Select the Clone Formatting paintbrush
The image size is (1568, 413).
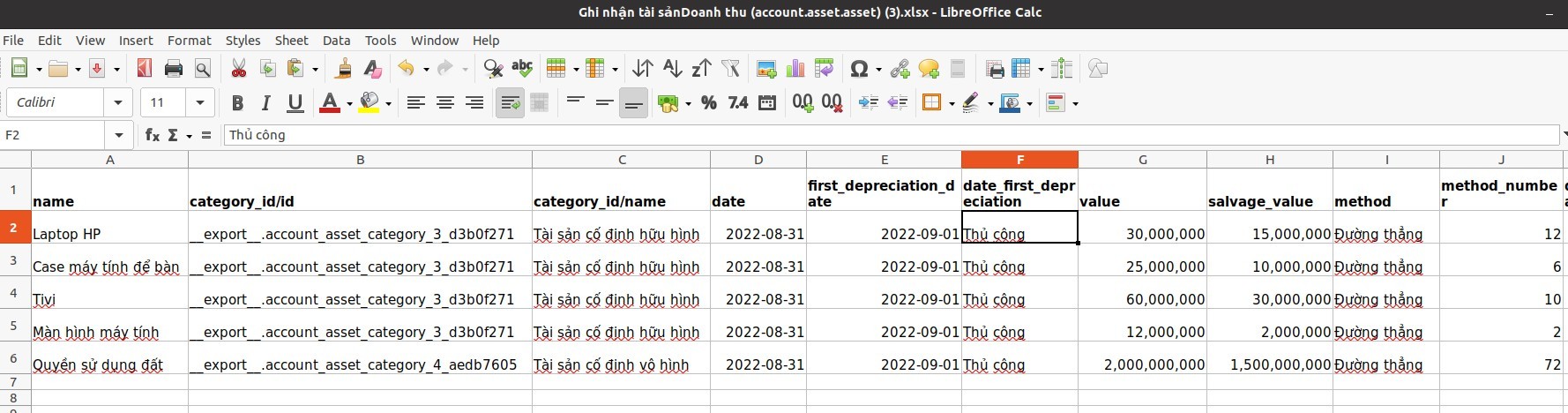pos(344,69)
